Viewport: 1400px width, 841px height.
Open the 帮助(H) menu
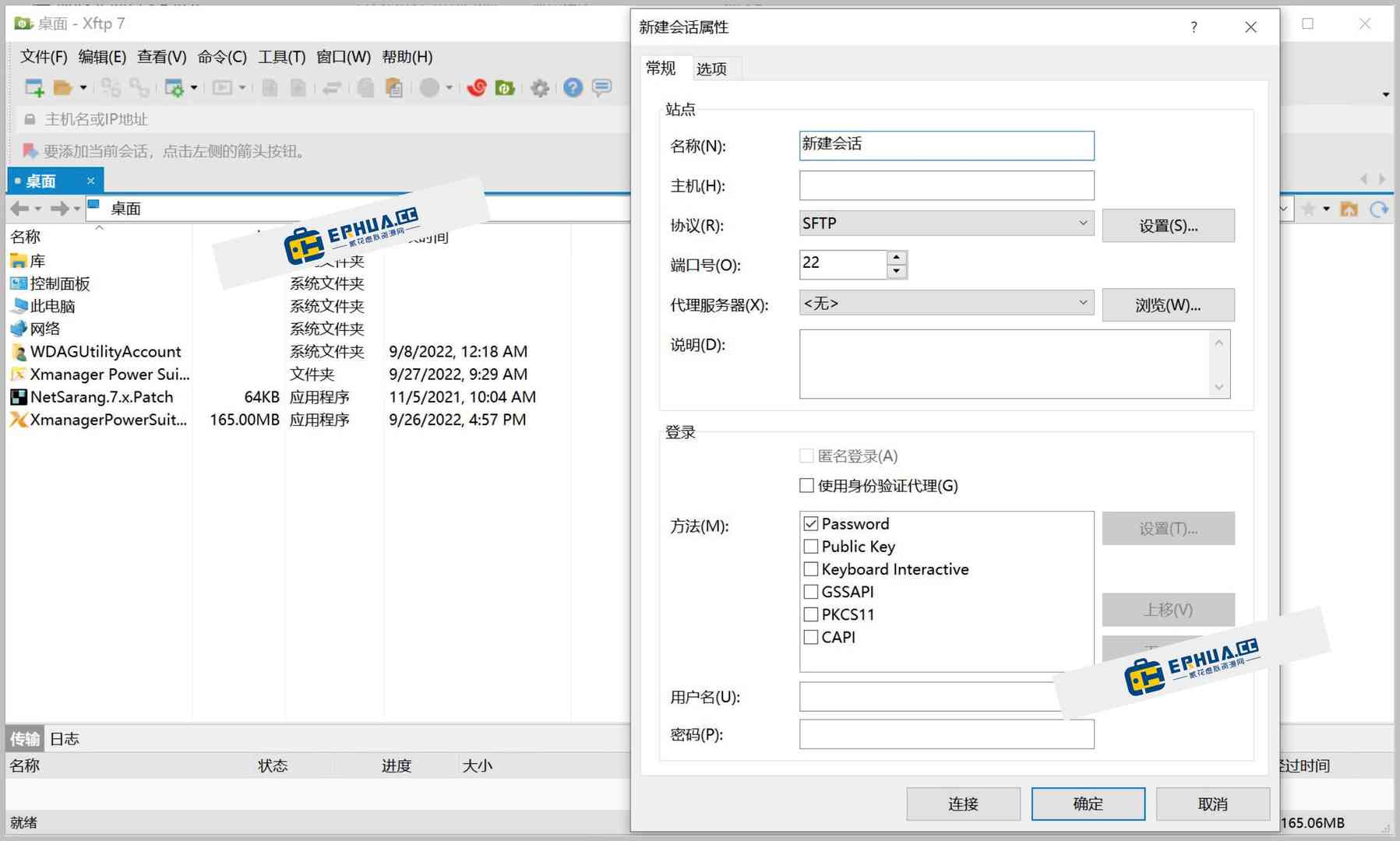click(x=407, y=57)
